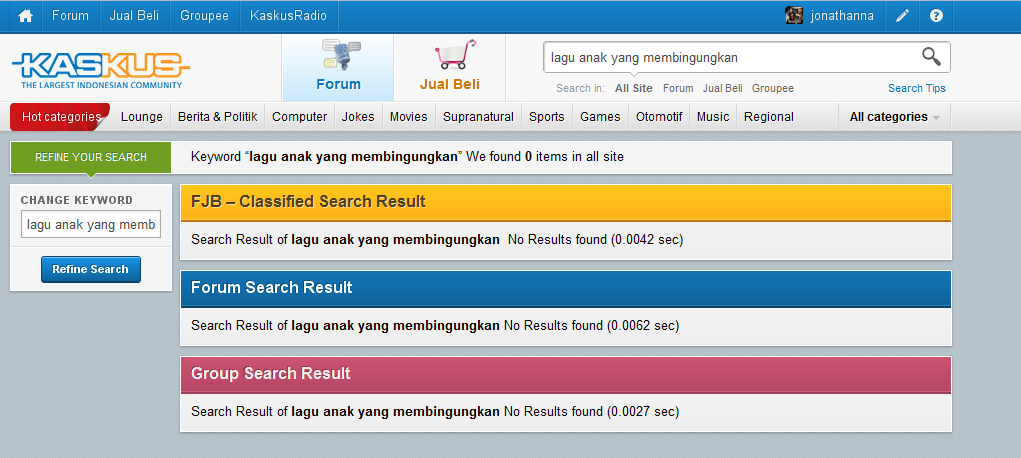Open the Sports category
The image size is (1021, 458).
coord(546,117)
